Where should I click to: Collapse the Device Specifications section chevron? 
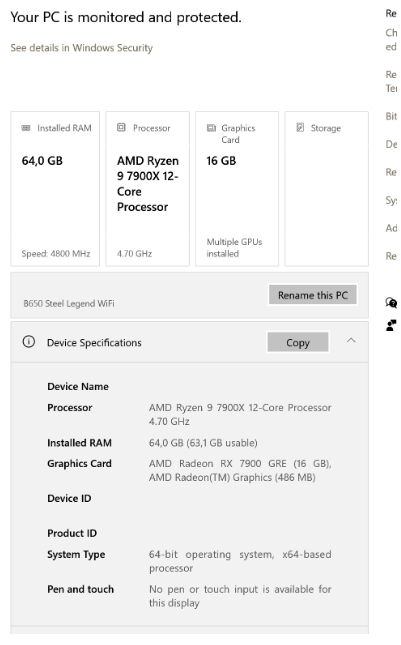351,341
